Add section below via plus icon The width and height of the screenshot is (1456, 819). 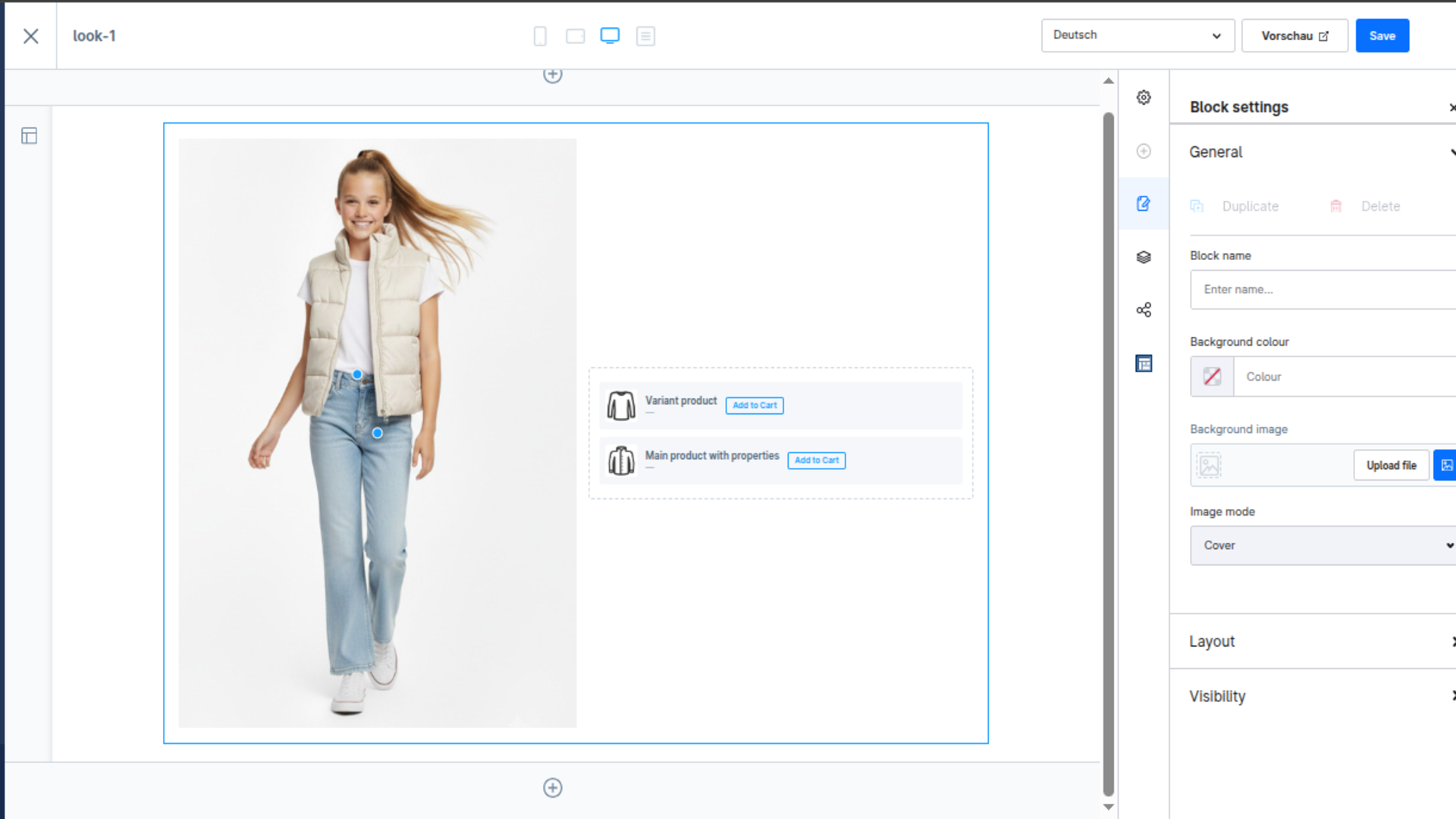click(553, 788)
